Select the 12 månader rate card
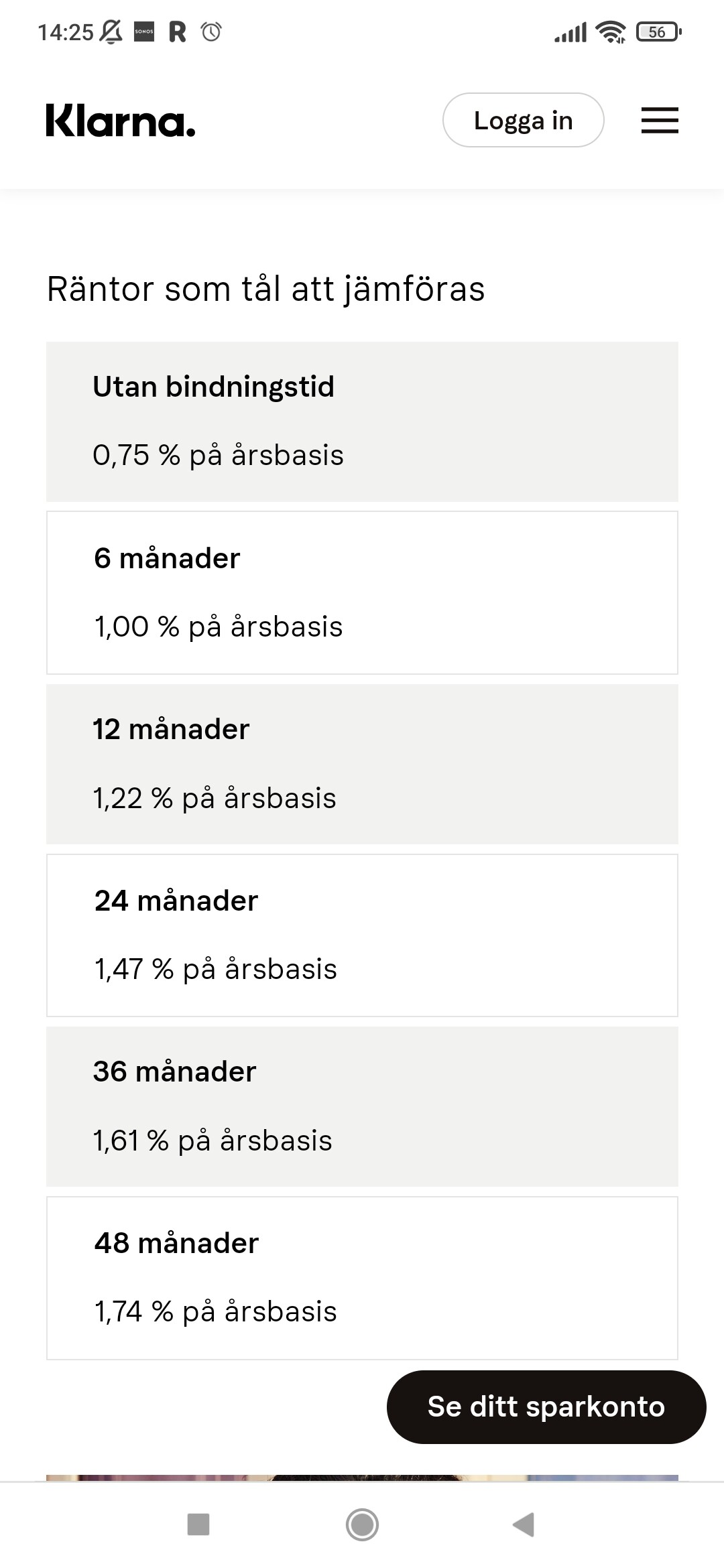This screenshot has width=724, height=1568. click(362, 764)
